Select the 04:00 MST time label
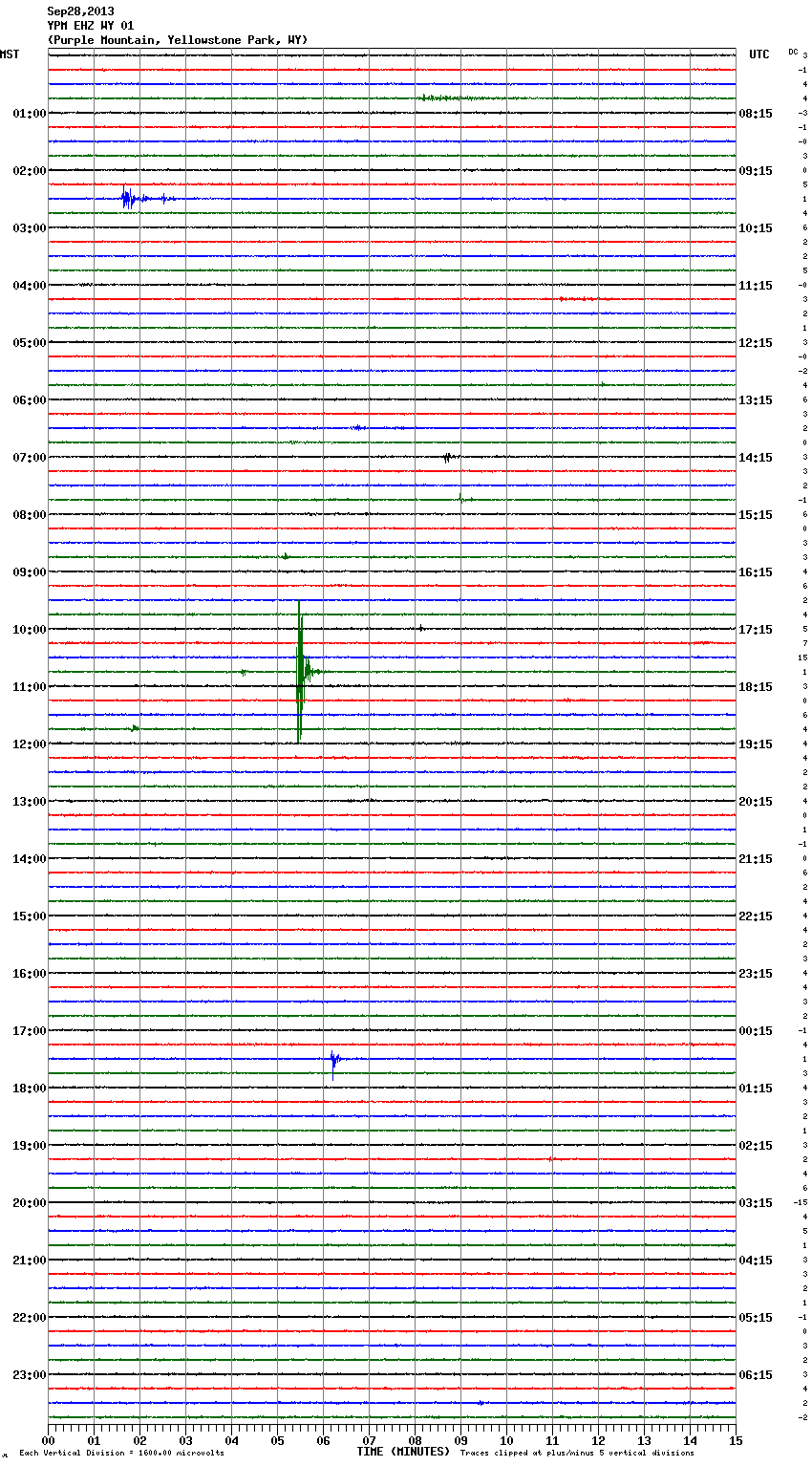The image size is (812, 1466). (30, 286)
